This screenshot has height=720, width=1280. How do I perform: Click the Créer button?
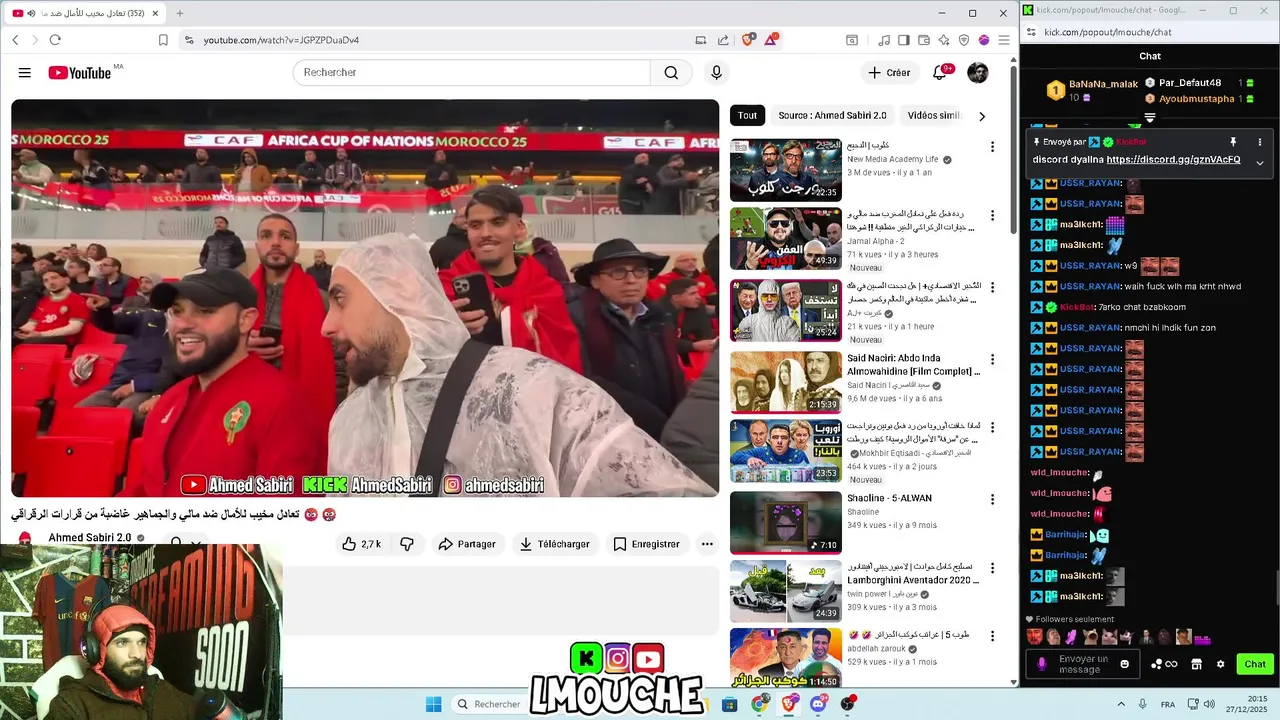point(889,73)
